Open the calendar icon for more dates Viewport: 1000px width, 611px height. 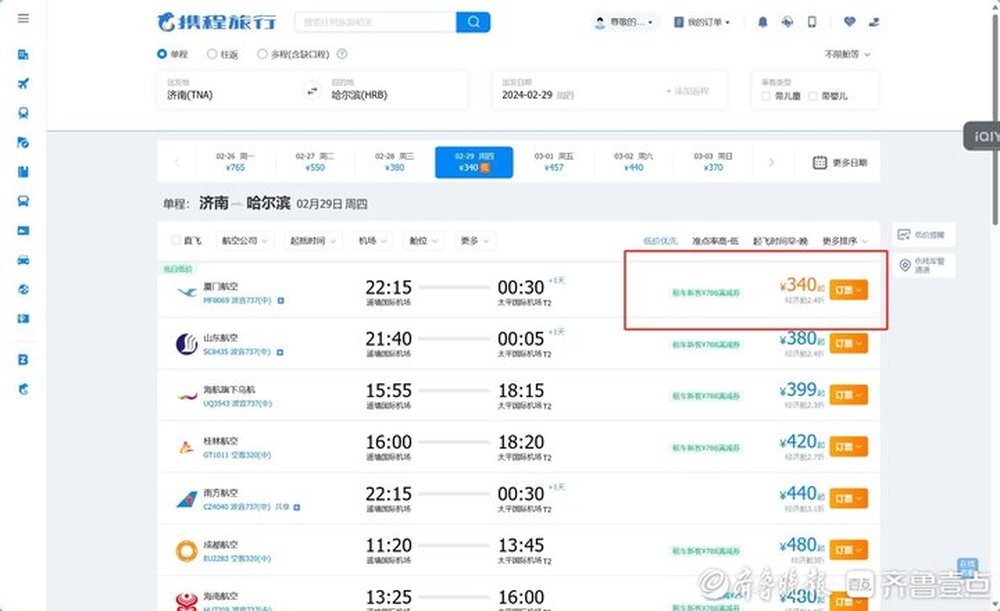[x=820, y=163]
